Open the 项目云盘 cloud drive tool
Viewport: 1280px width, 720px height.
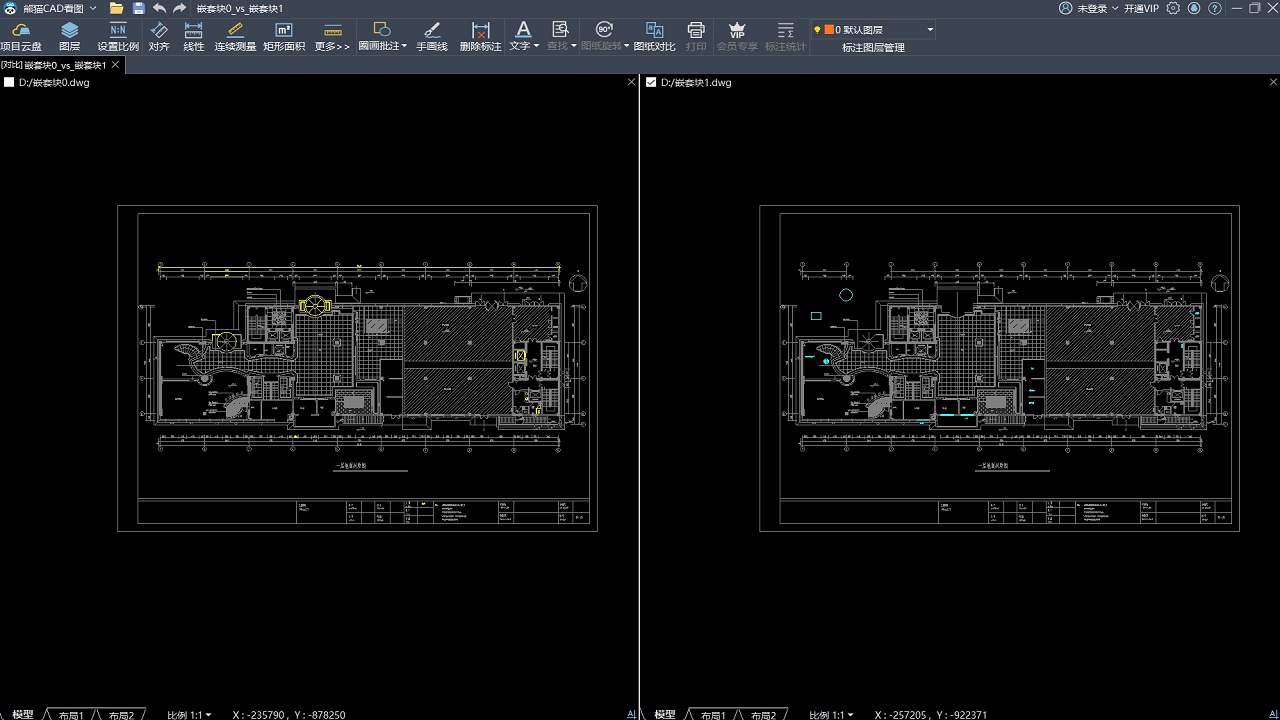(x=21, y=37)
